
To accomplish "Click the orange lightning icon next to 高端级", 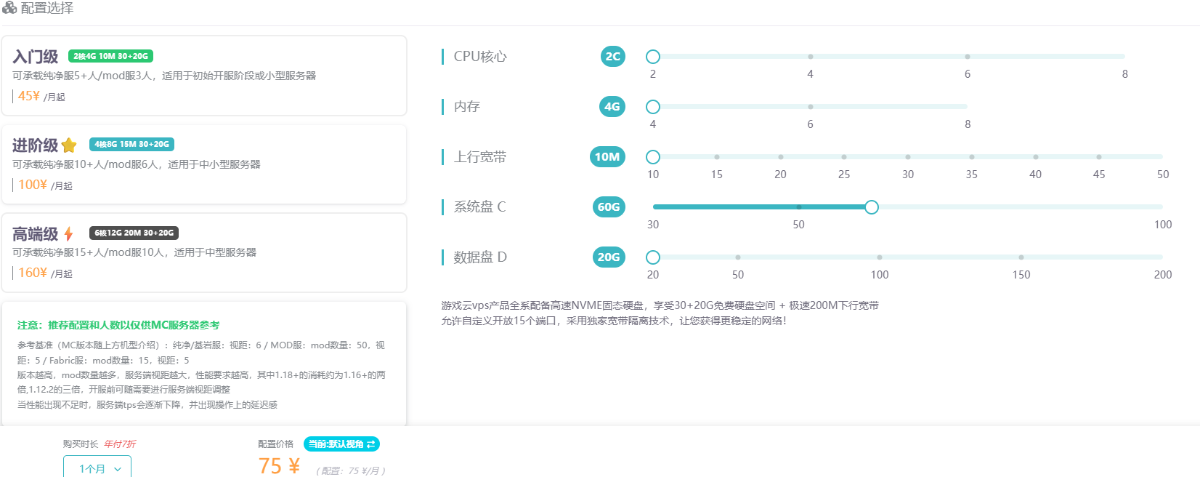I will [x=68, y=234].
